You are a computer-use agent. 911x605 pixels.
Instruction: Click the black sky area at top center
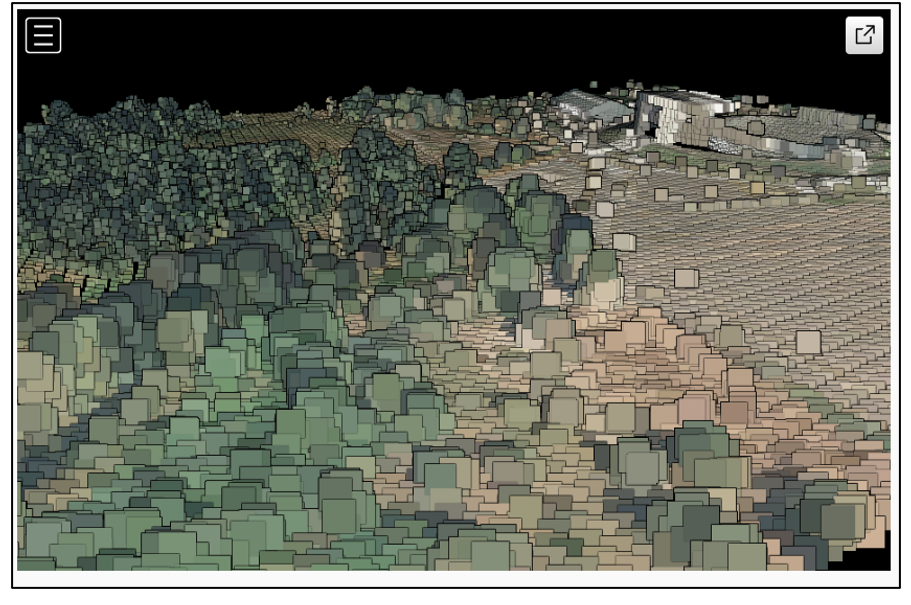450,50
